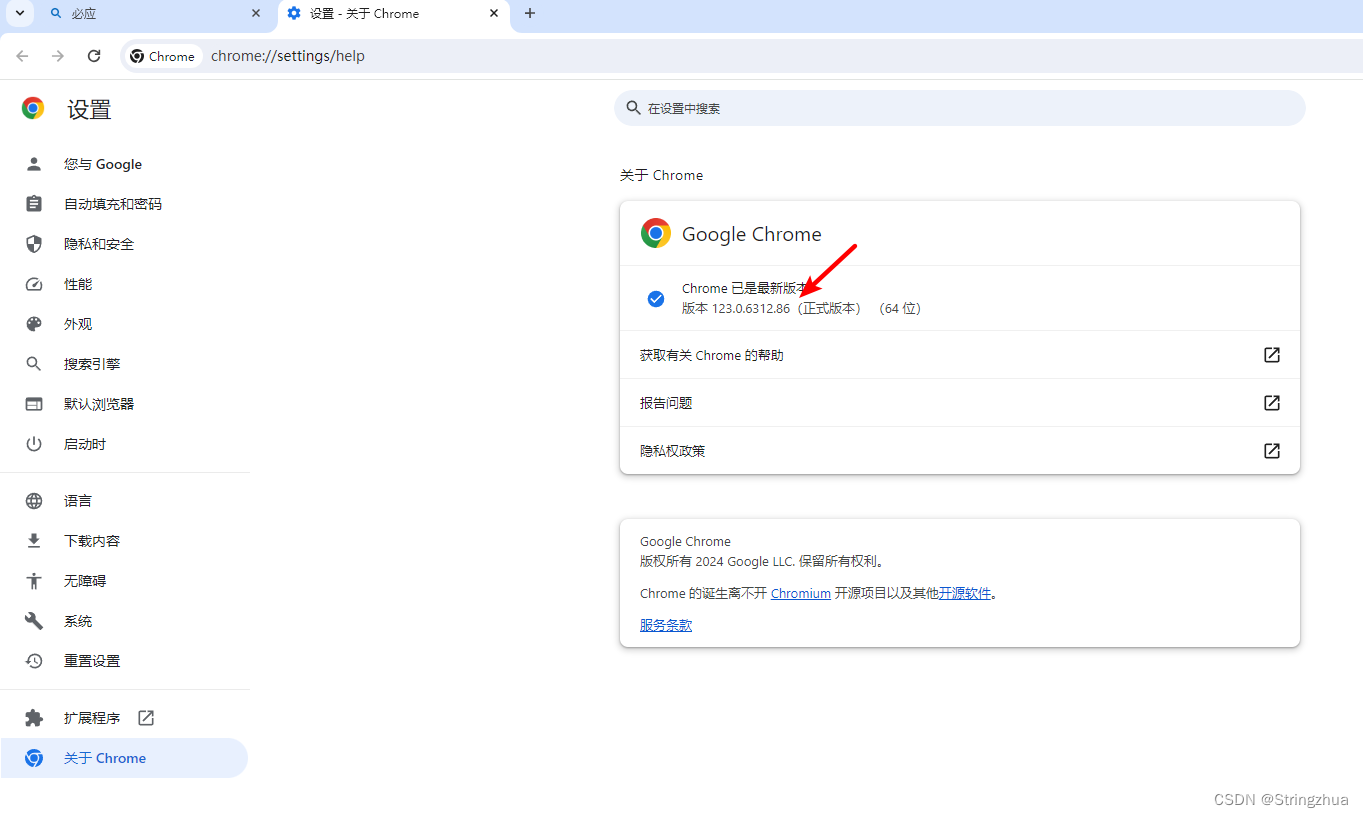Click the 报告问题 external link icon

click(1271, 402)
